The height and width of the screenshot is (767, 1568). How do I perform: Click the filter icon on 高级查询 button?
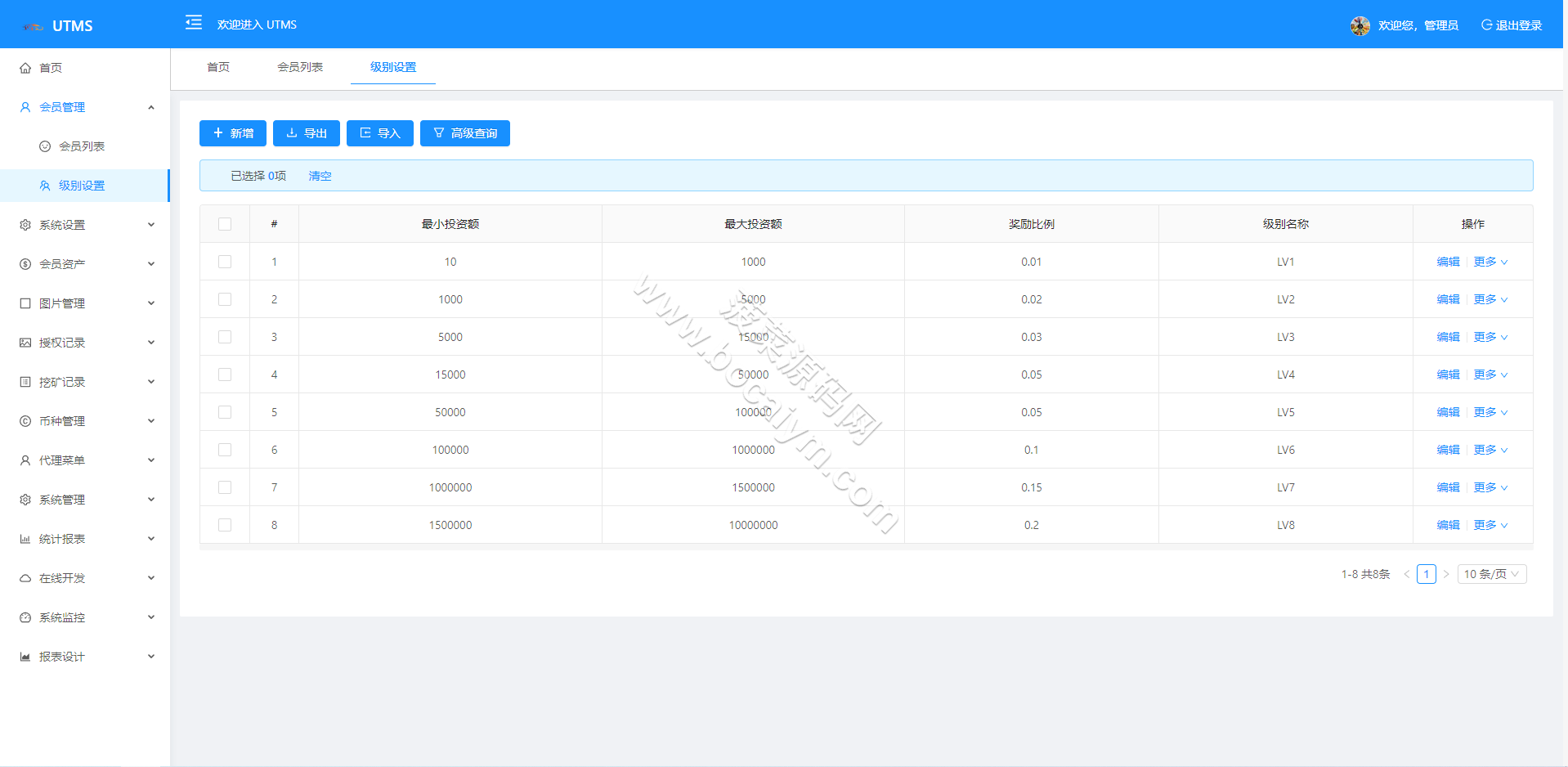439,132
